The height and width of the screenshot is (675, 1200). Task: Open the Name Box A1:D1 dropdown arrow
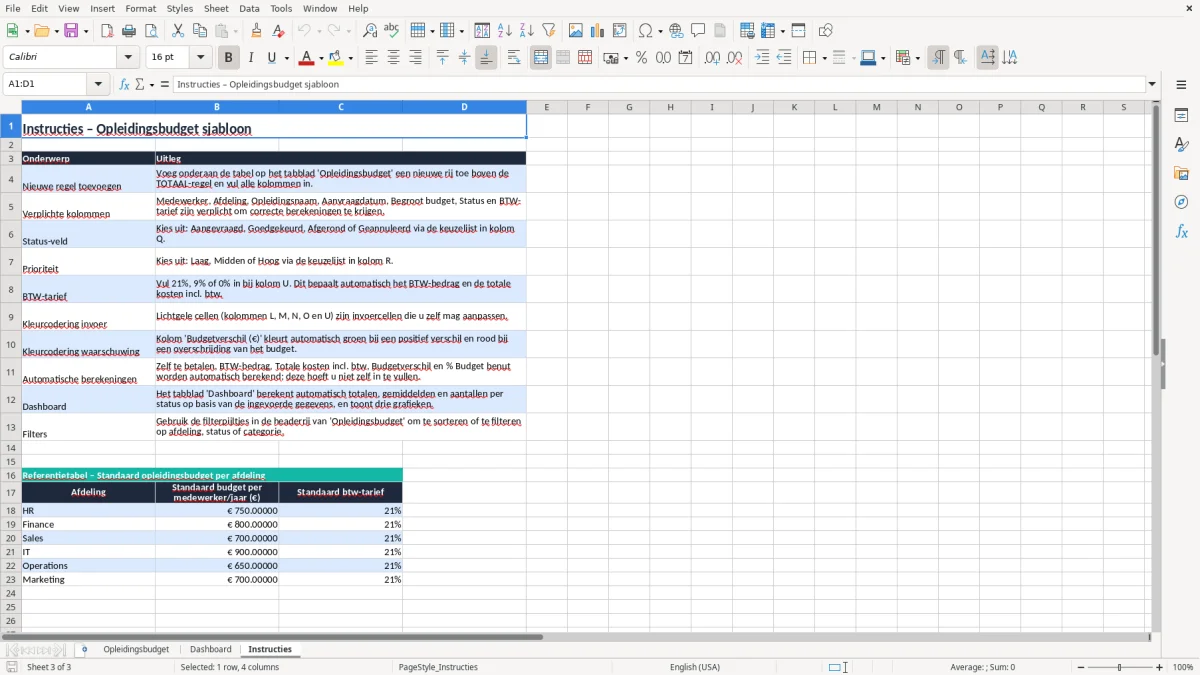(98, 85)
